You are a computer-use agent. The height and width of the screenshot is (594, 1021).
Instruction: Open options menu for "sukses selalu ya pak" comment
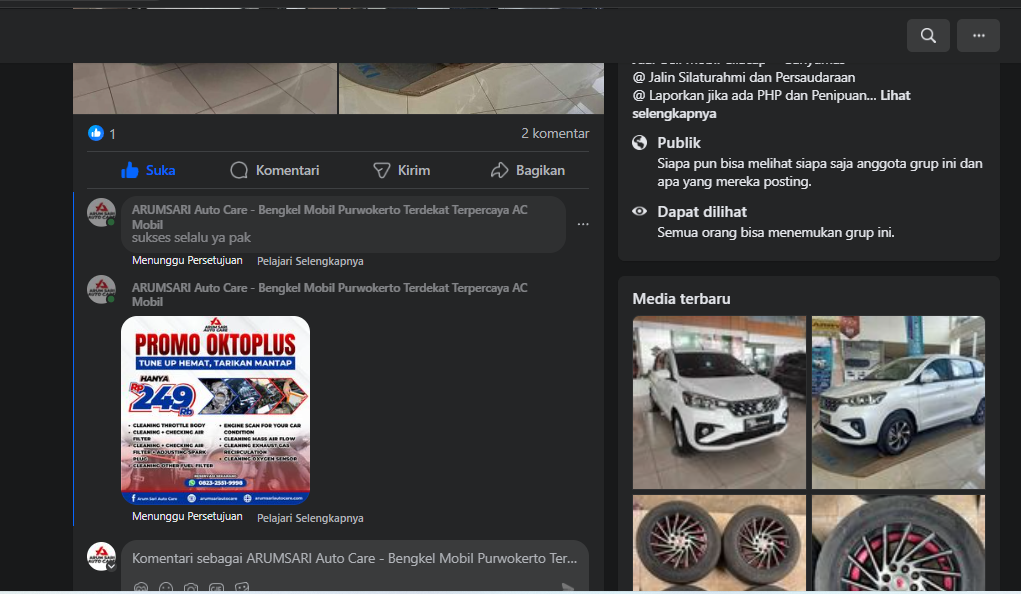click(x=583, y=224)
